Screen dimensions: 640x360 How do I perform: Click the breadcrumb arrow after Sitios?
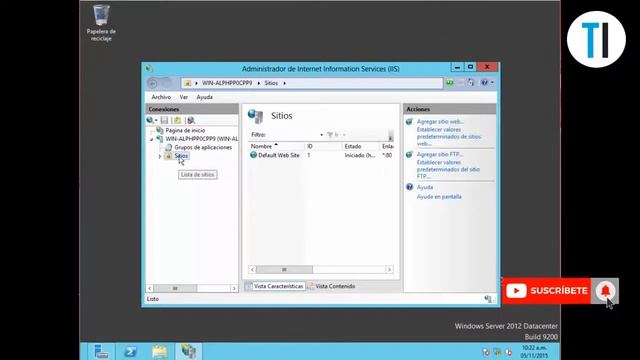click(x=284, y=83)
